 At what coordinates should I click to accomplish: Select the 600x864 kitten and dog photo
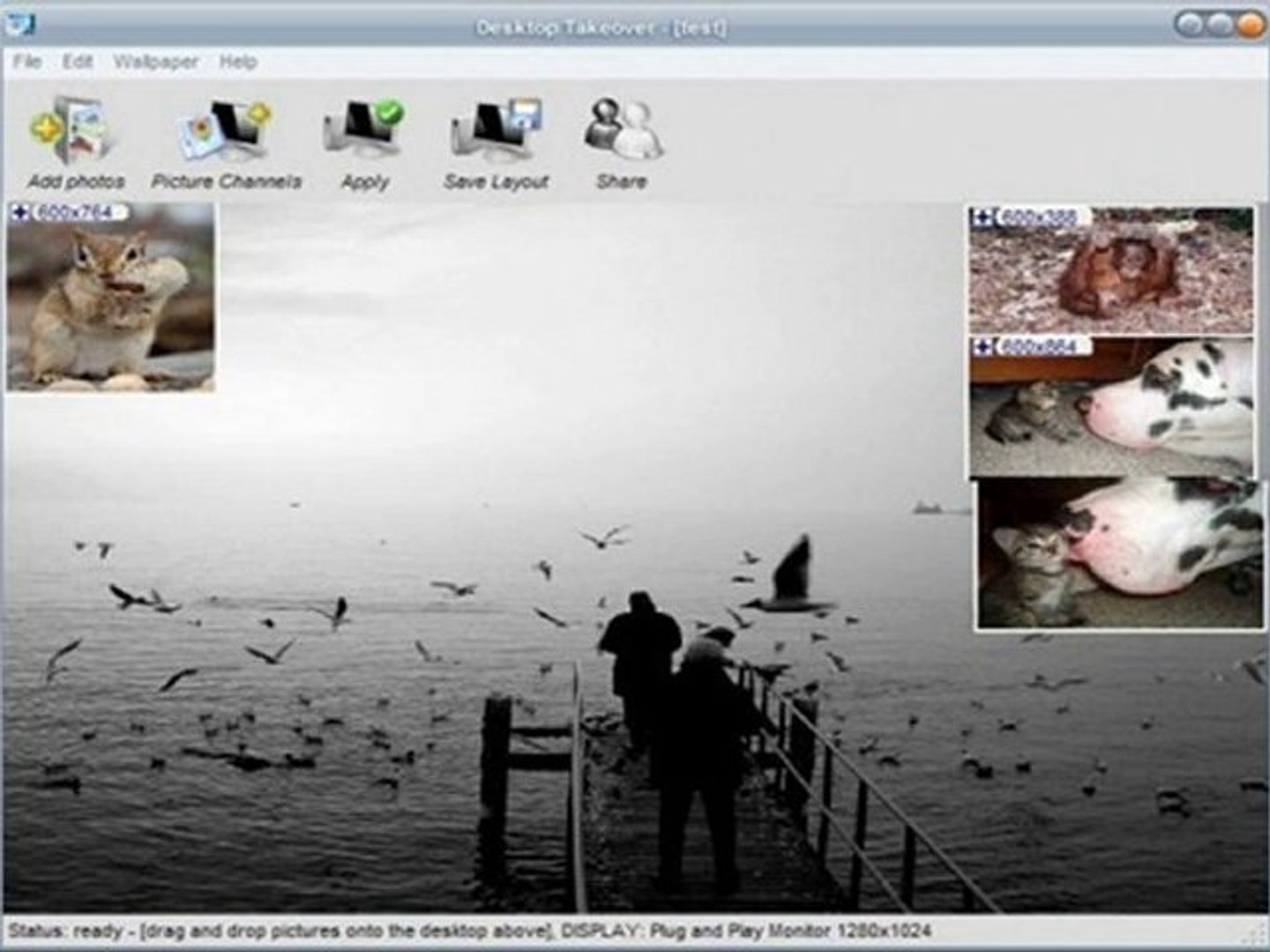point(1111,407)
